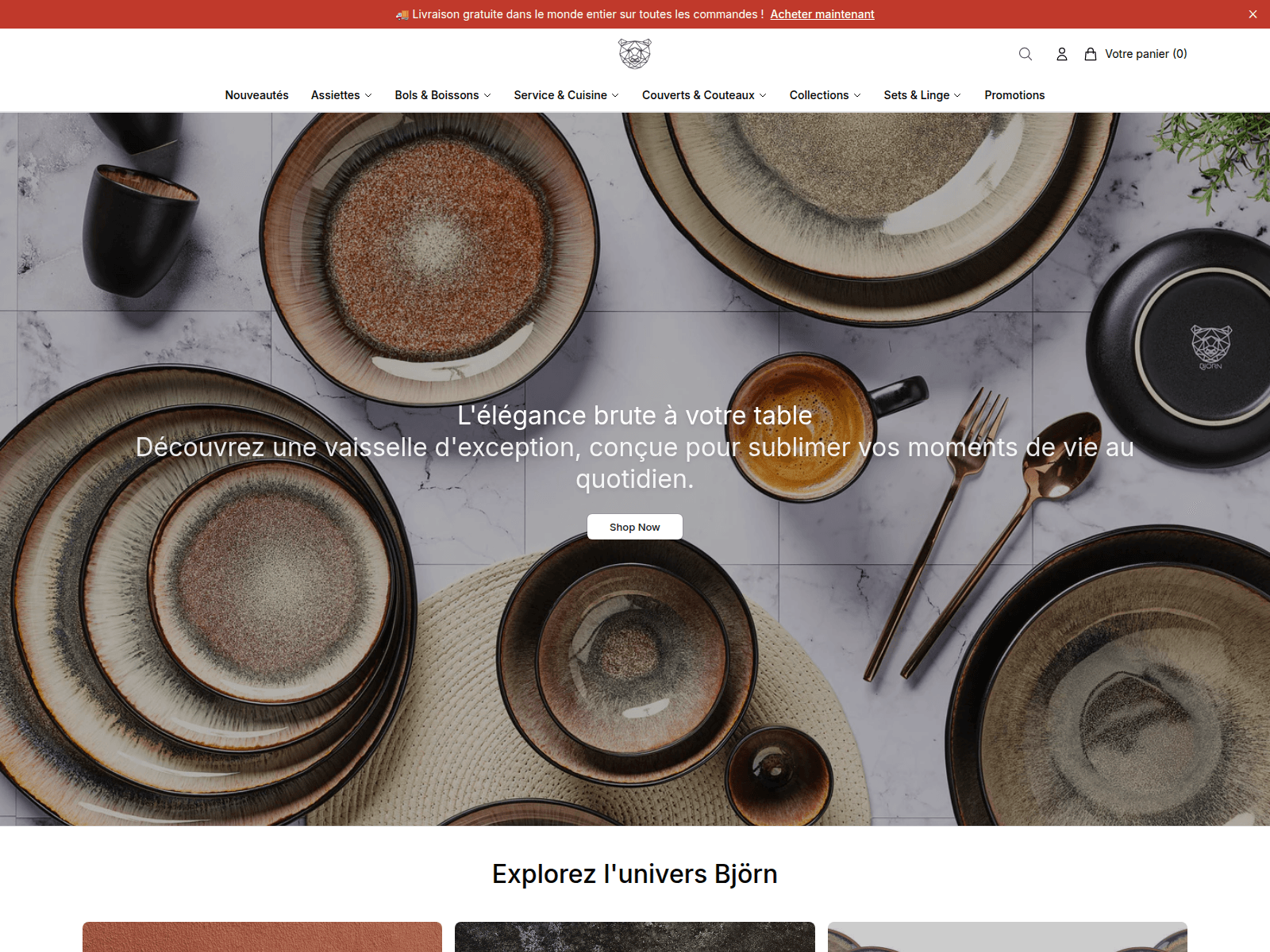Expand the Assiettes dropdown menu
Screen dimensions: 1270x952
(341, 95)
